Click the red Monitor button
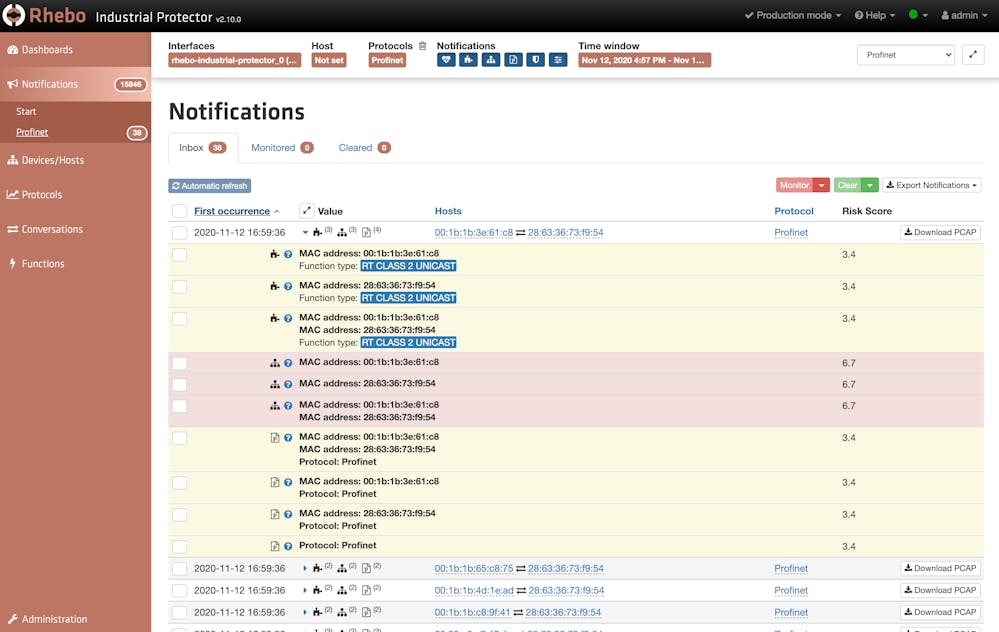This screenshot has height=632, width=999. coord(794,185)
